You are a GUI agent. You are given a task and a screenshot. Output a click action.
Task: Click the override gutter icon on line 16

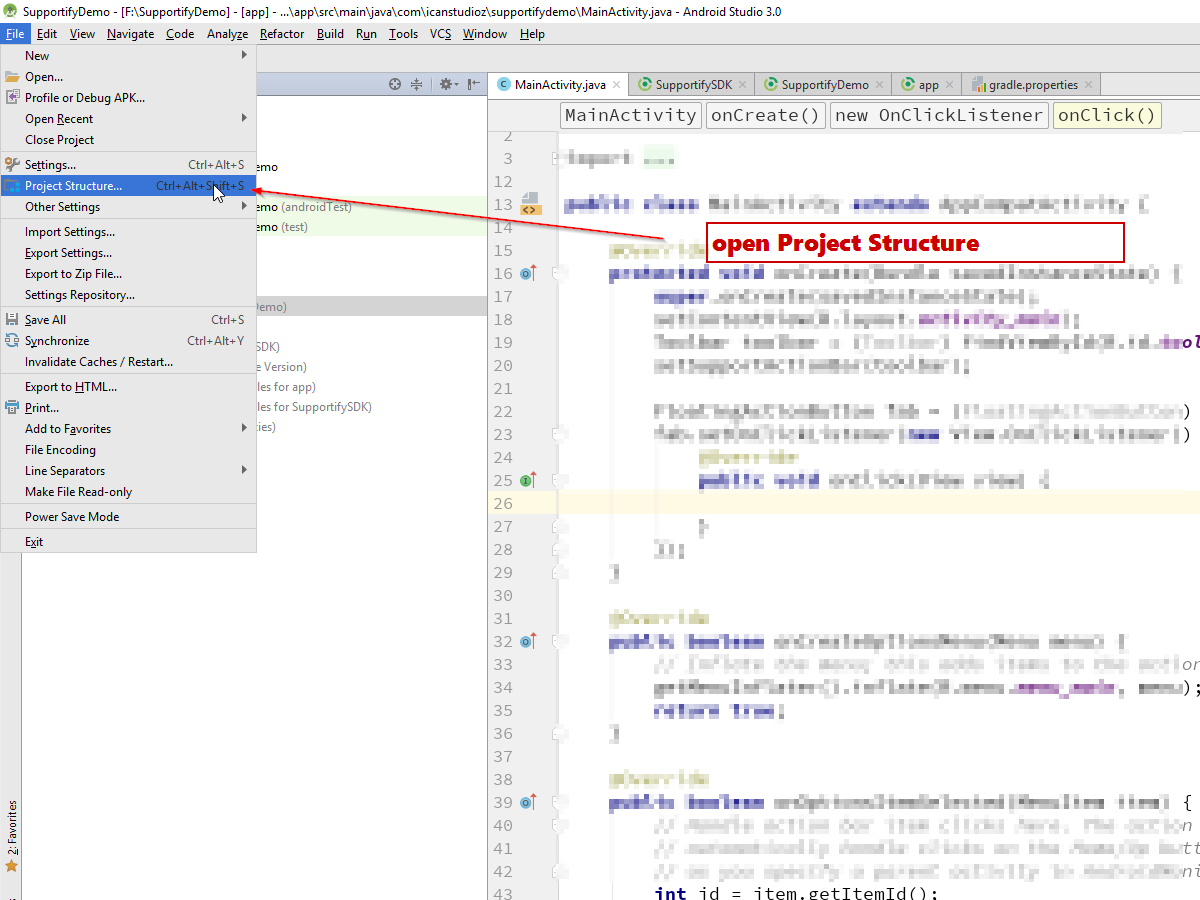click(529, 274)
